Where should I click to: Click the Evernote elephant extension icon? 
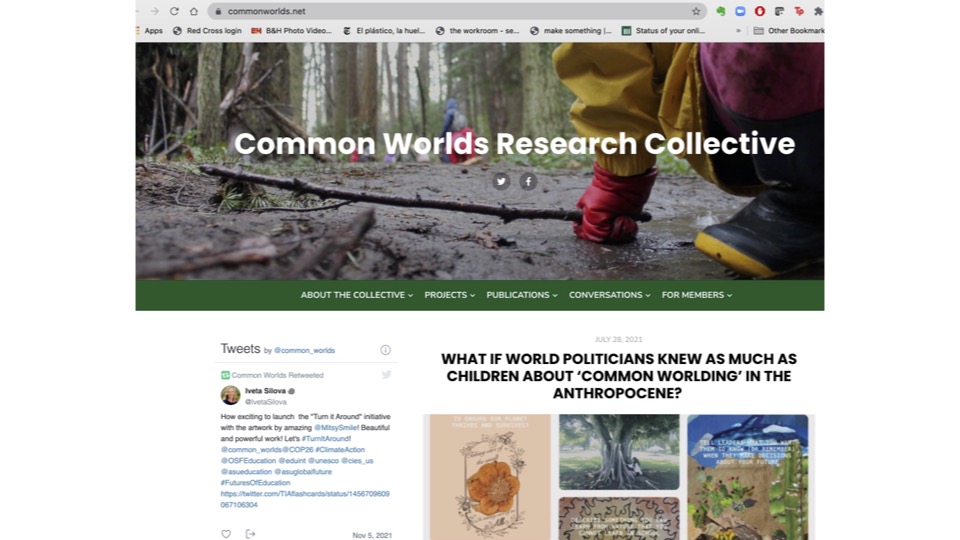pos(721,11)
